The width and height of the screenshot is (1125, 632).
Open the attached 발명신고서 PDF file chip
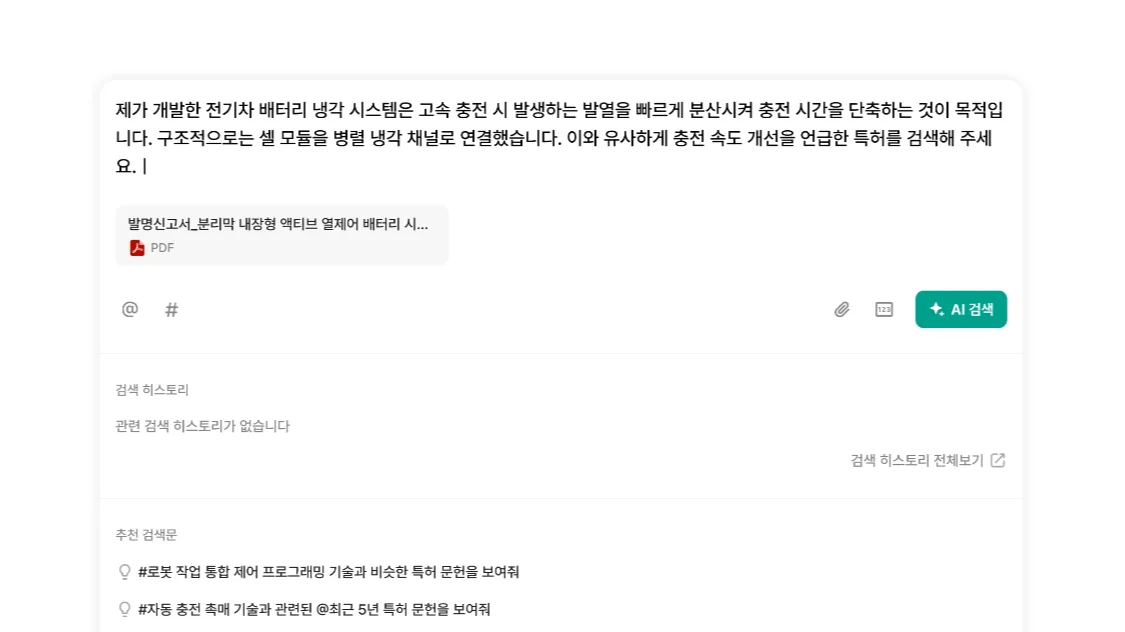pyautogui.click(x=281, y=235)
